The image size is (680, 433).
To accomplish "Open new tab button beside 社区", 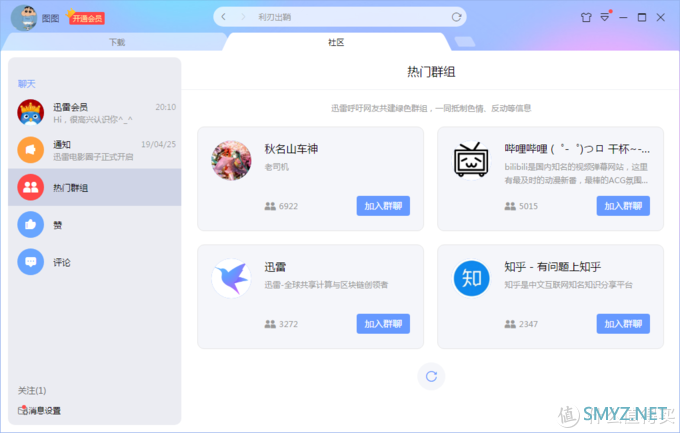I will coord(464,42).
